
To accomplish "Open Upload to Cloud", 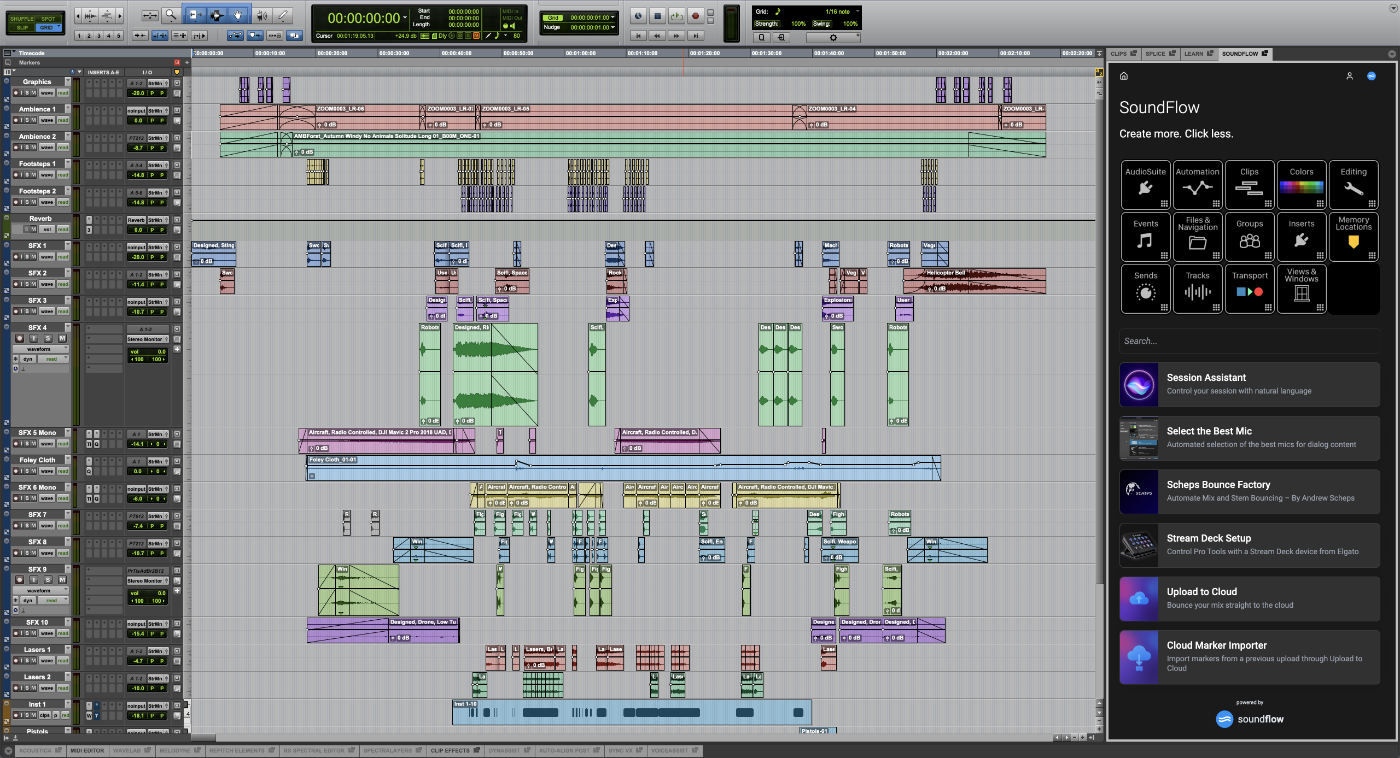I will (x=1250, y=598).
